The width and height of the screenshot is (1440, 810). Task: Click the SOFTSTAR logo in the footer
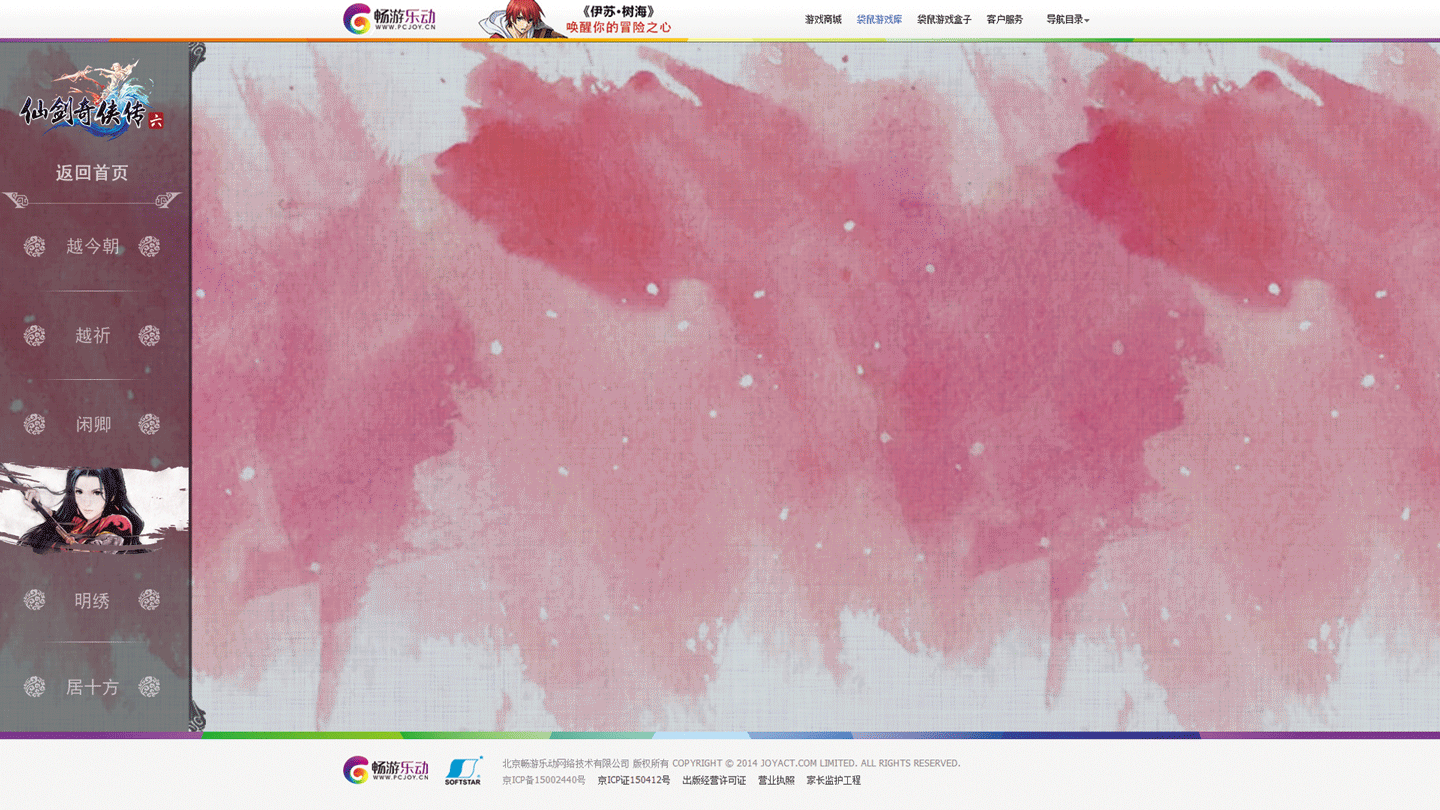[x=463, y=771]
